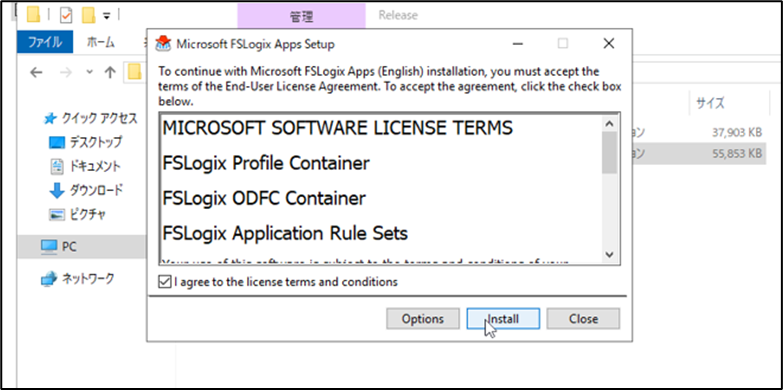783x390 pixels.
Task: Click the Close button beside Install
Action: click(x=583, y=319)
